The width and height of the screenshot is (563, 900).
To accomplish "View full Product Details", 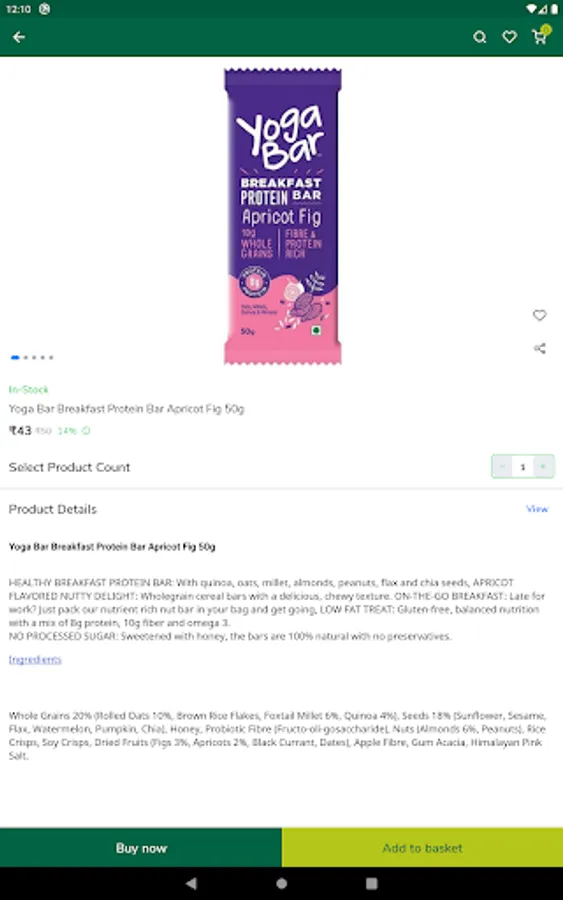I will point(537,509).
